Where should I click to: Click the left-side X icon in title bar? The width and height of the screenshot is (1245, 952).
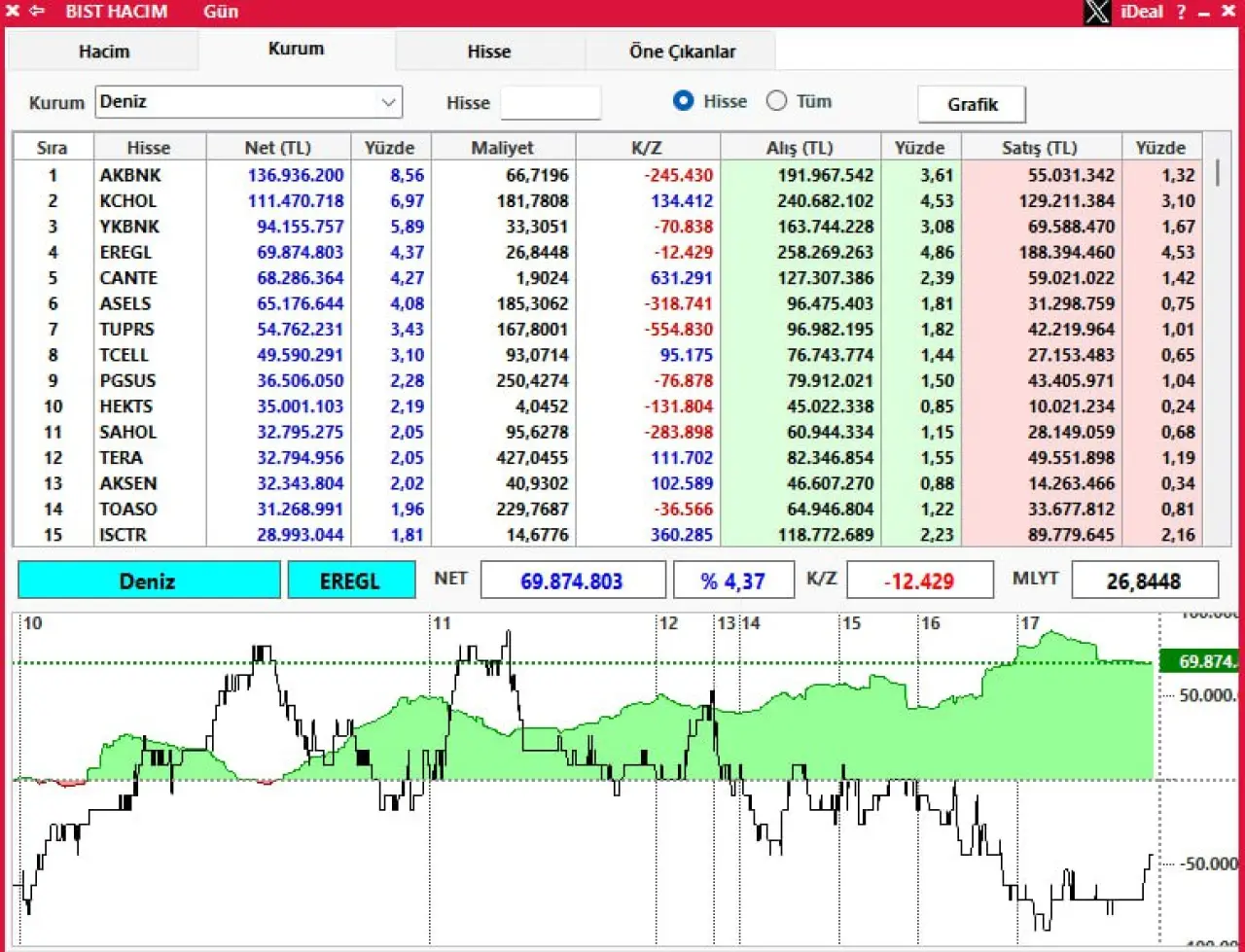13,12
